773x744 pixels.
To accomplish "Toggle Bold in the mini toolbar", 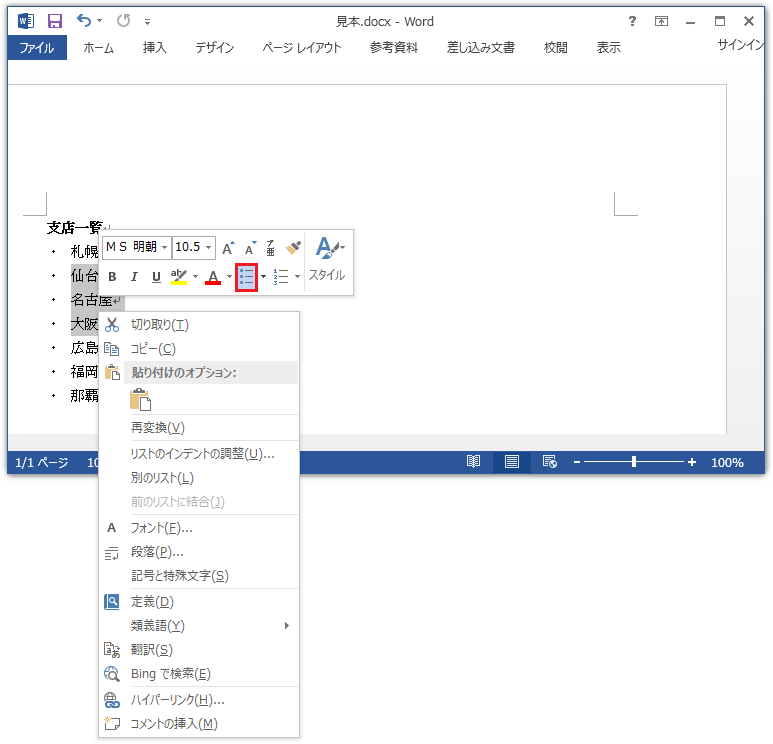I will tap(112, 277).
